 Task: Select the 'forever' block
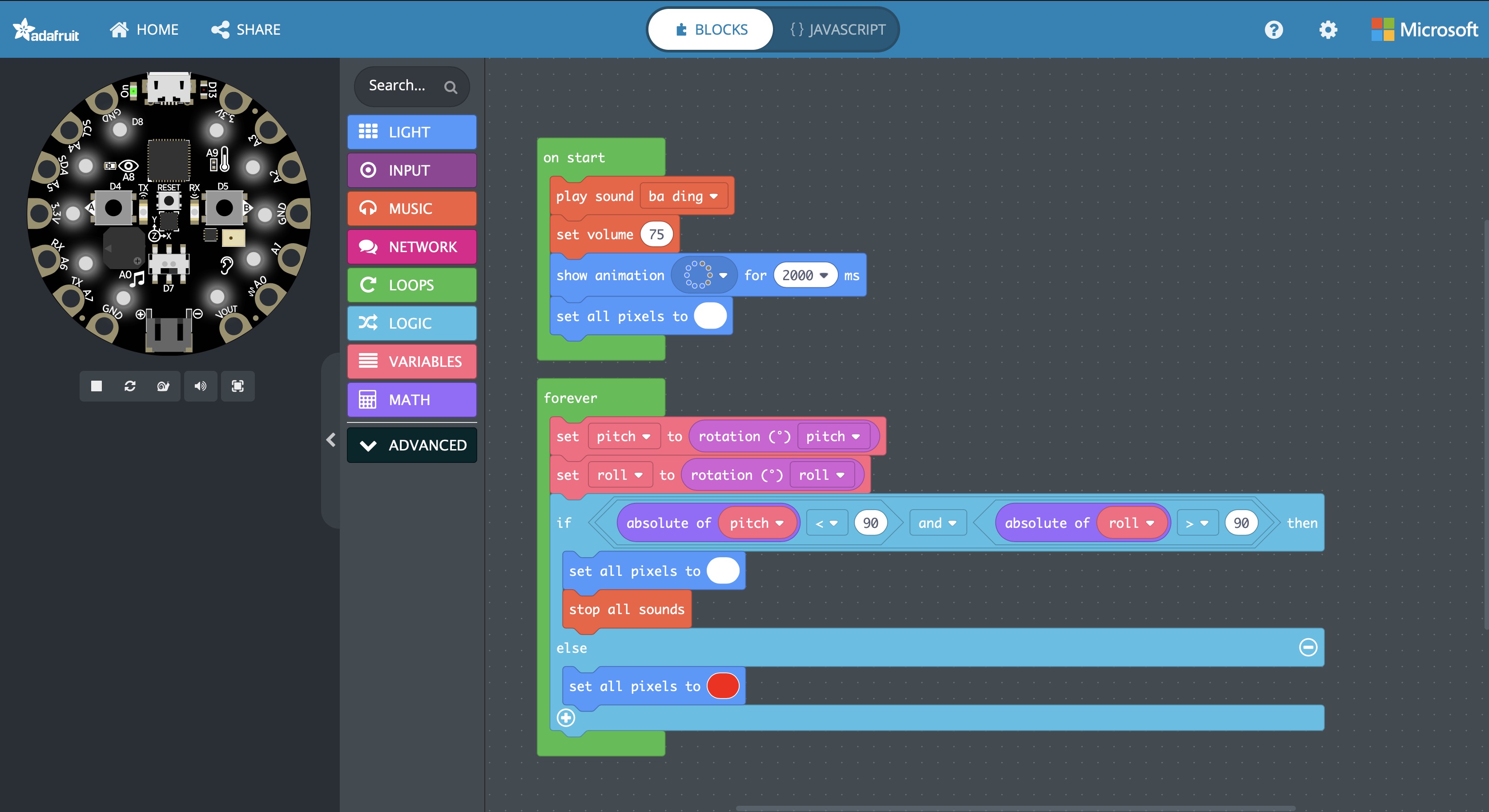(x=570, y=398)
